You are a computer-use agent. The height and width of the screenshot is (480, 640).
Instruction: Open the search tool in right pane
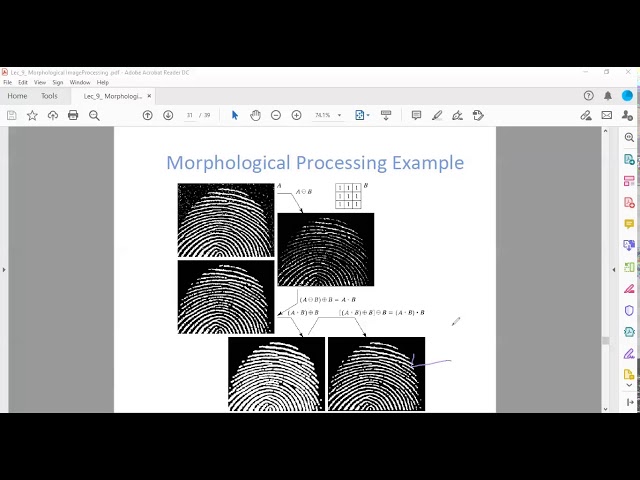coord(629,138)
